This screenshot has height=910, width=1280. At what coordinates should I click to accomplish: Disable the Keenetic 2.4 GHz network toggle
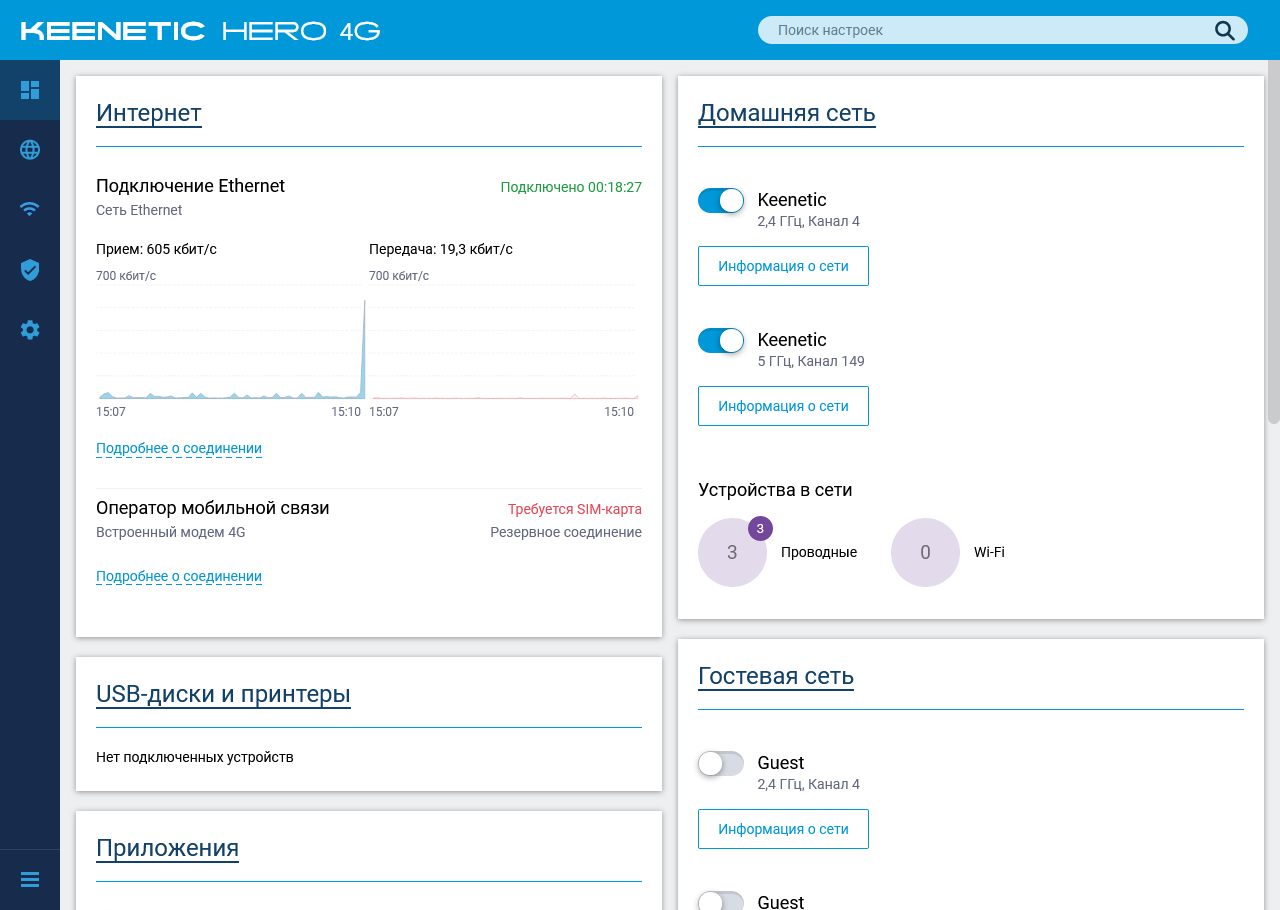click(x=721, y=200)
